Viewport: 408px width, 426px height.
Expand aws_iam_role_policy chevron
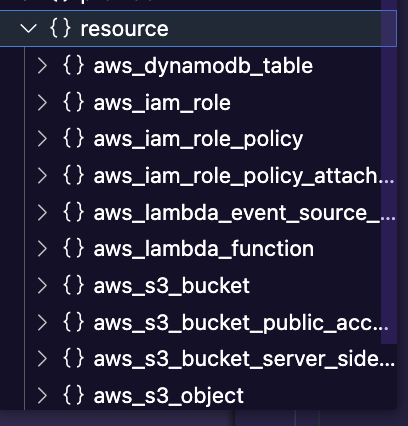tap(42, 139)
